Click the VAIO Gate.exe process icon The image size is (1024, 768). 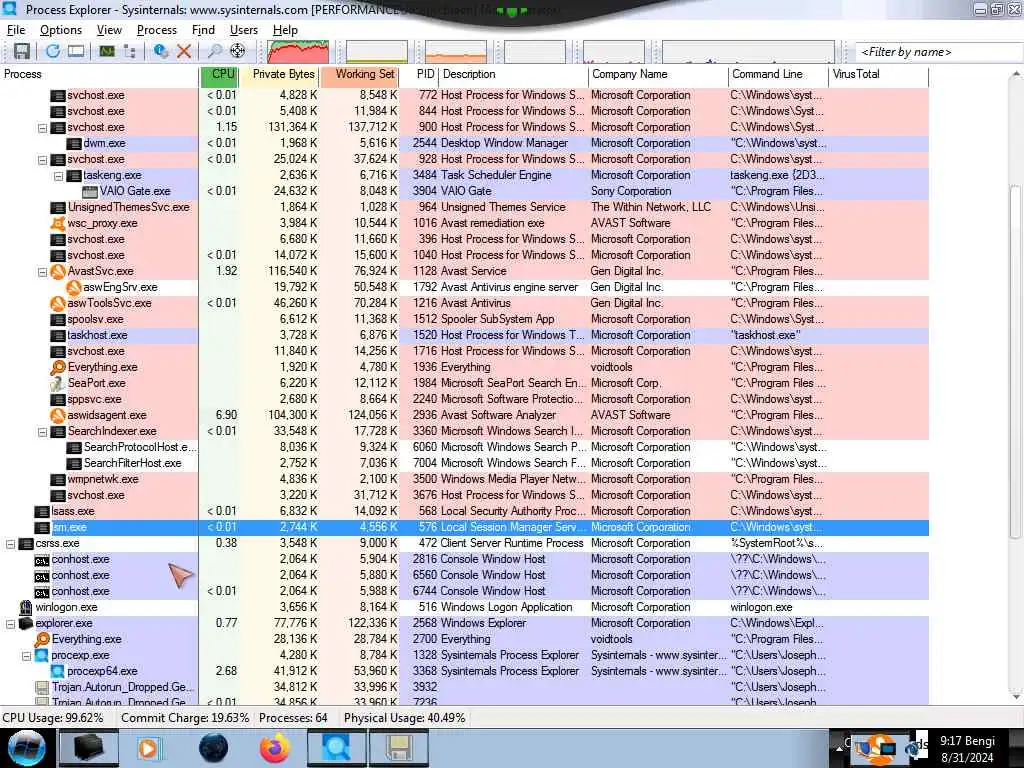pos(90,191)
